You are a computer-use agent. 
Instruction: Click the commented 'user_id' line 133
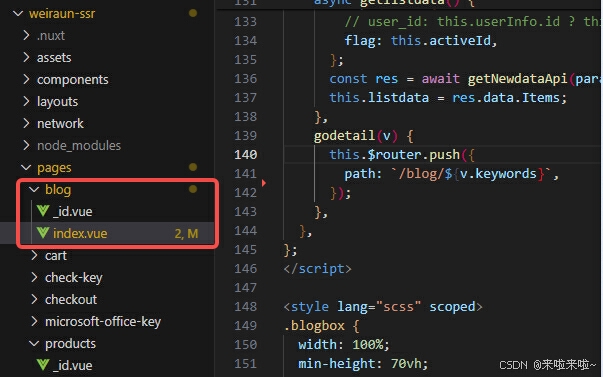[473, 22]
